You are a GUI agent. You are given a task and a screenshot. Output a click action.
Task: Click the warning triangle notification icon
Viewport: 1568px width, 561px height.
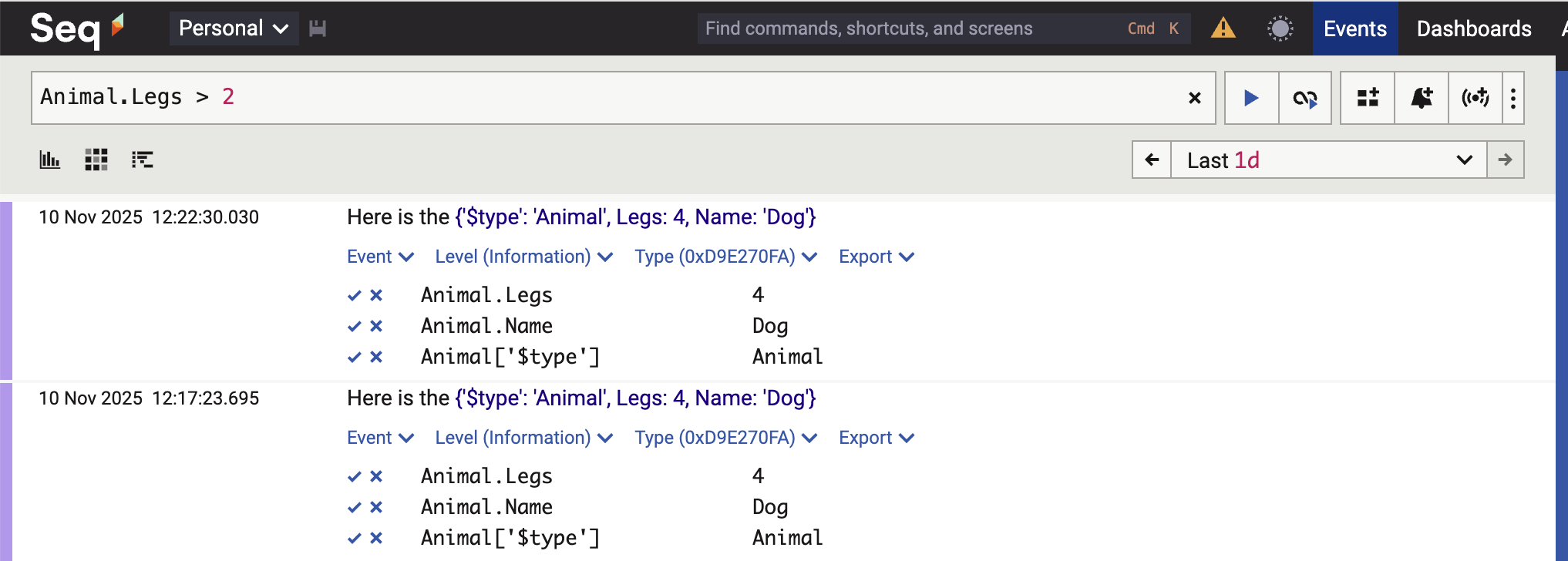point(1223,29)
